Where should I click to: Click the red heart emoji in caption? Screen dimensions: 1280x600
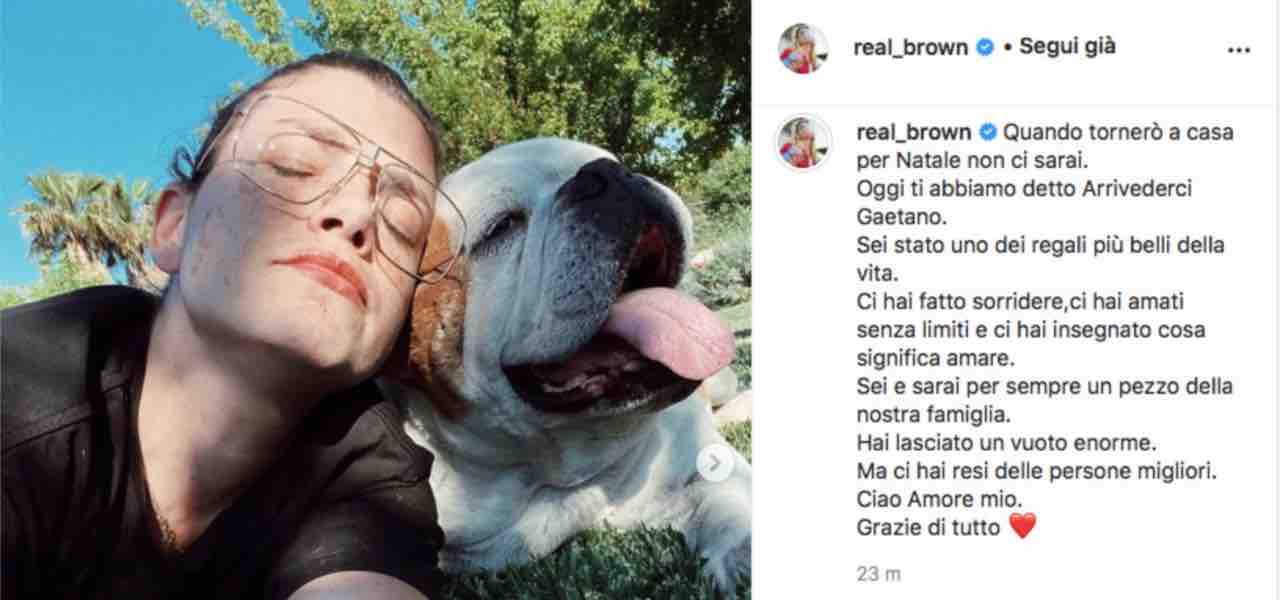point(1022,526)
